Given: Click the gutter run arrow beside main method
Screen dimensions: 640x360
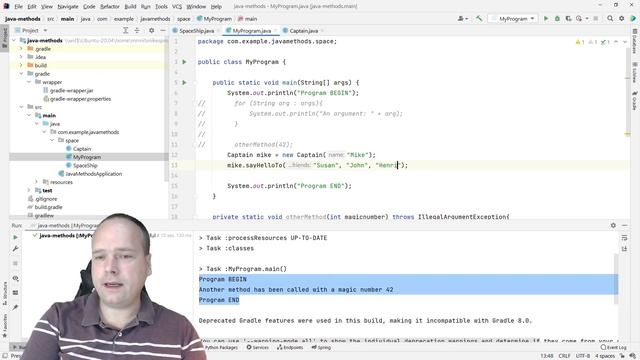Looking at the screenshot, I should pos(184,82).
